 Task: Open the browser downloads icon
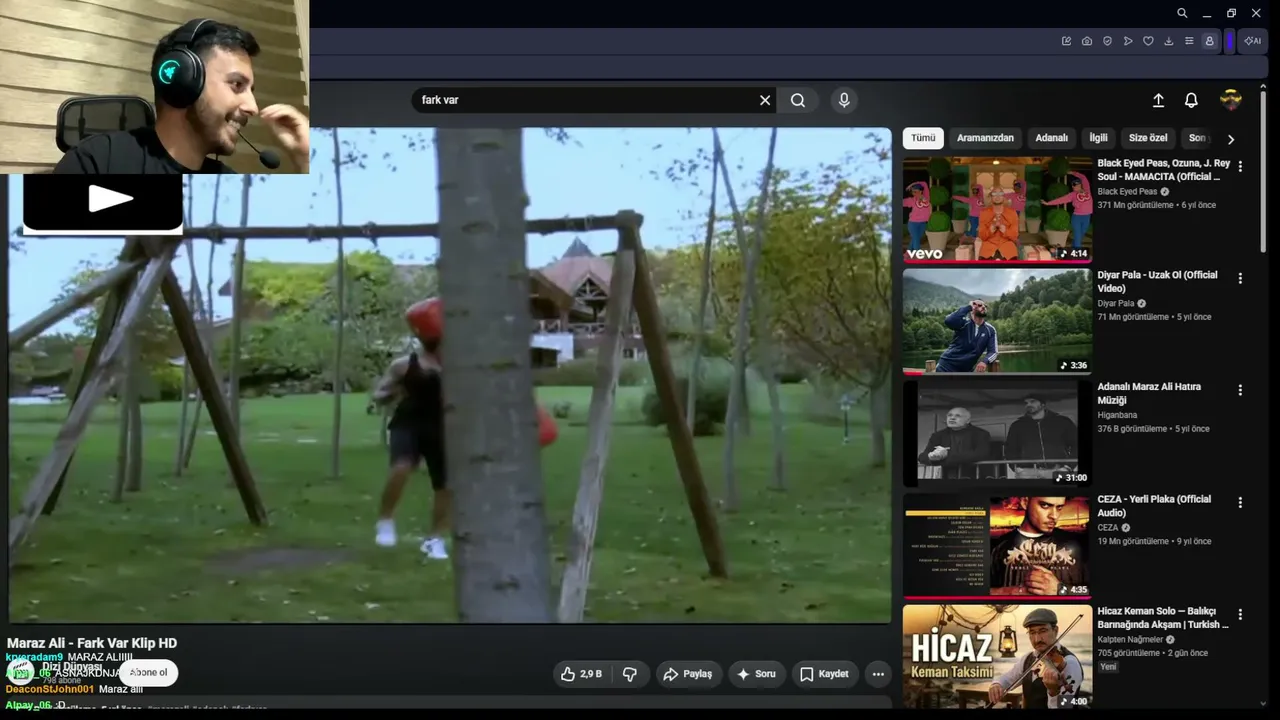pos(1169,41)
